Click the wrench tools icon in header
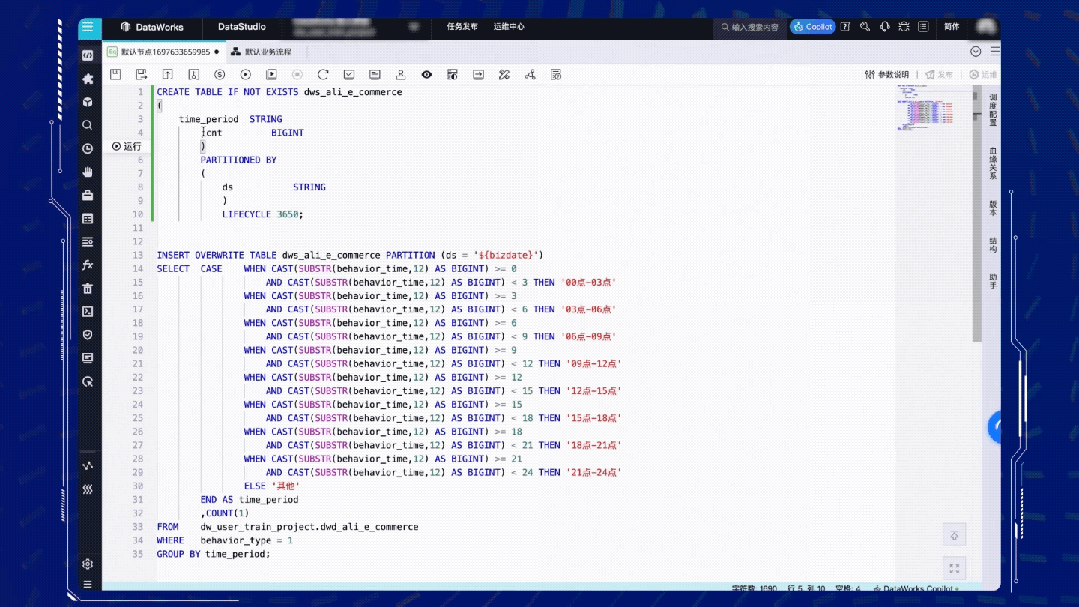 click(x=865, y=27)
